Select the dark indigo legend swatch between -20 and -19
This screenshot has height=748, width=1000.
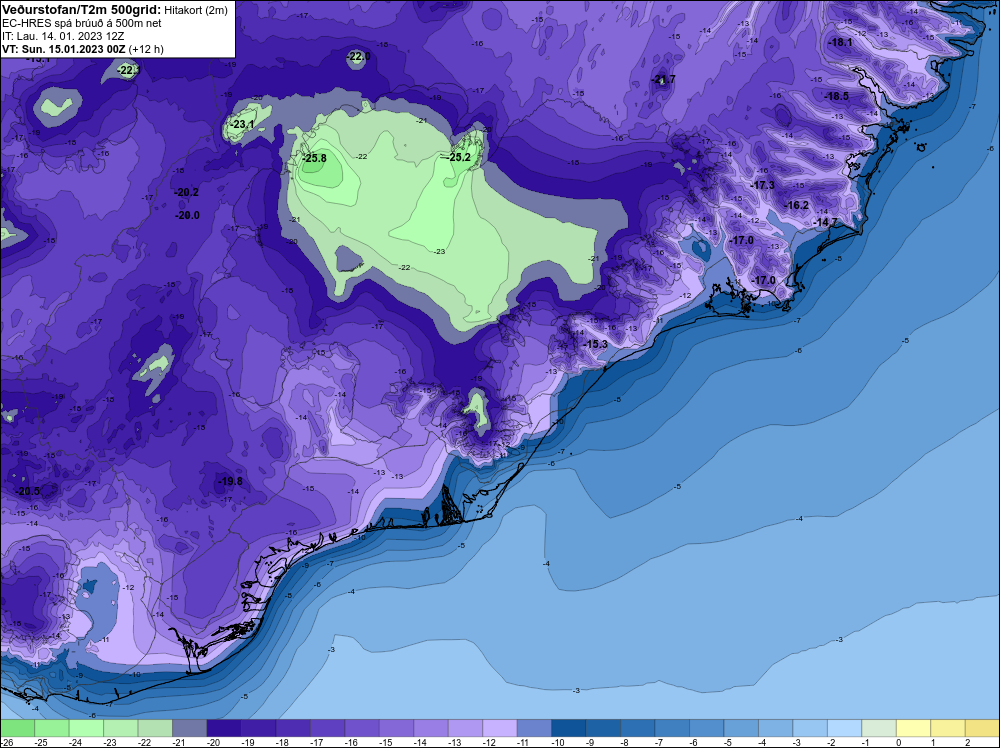[x=224, y=728]
